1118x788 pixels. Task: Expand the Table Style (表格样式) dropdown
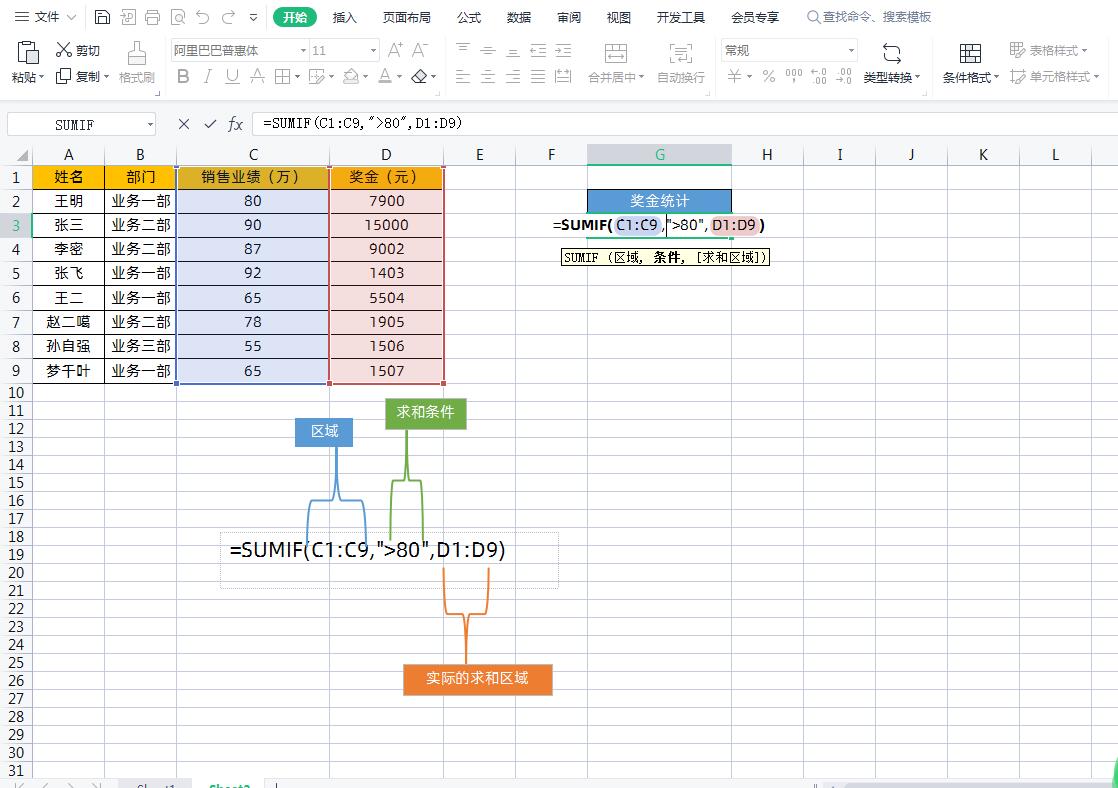(1084, 51)
